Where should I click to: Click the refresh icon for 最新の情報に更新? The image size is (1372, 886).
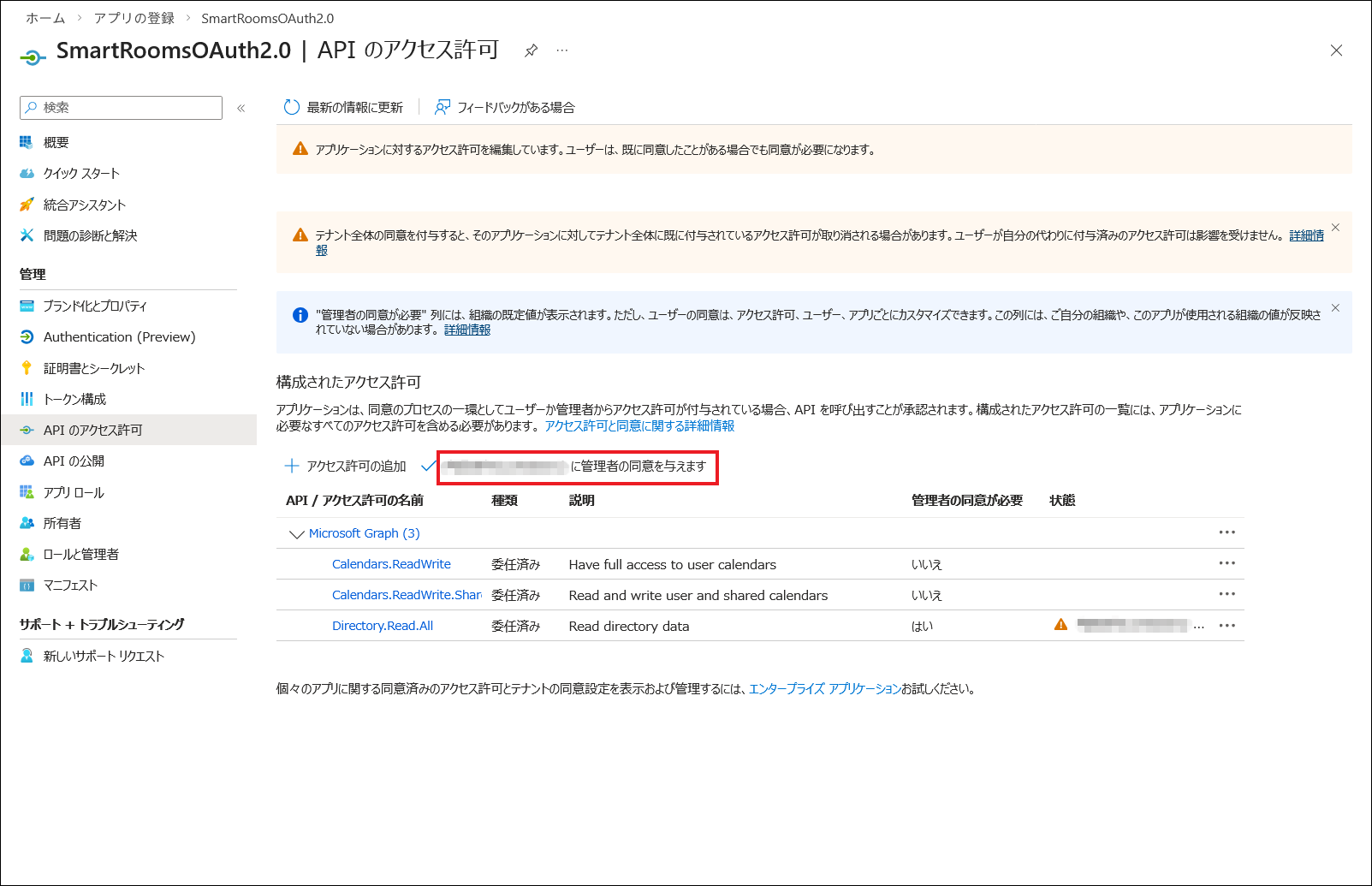(292, 107)
